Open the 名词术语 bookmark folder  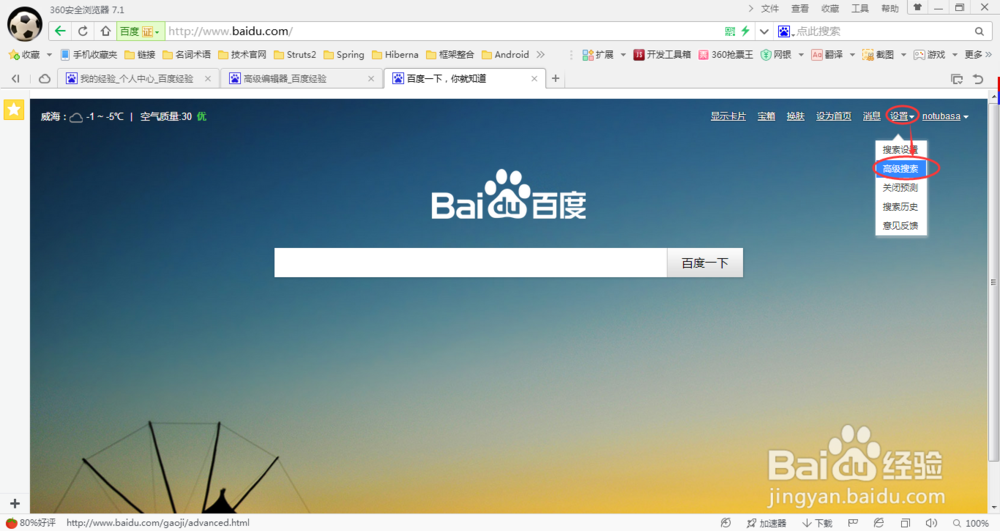[186, 55]
